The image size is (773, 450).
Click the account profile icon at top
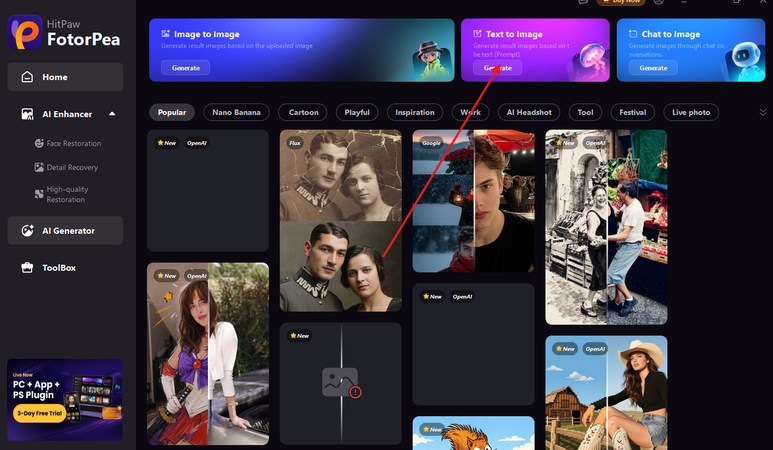click(659, 2)
